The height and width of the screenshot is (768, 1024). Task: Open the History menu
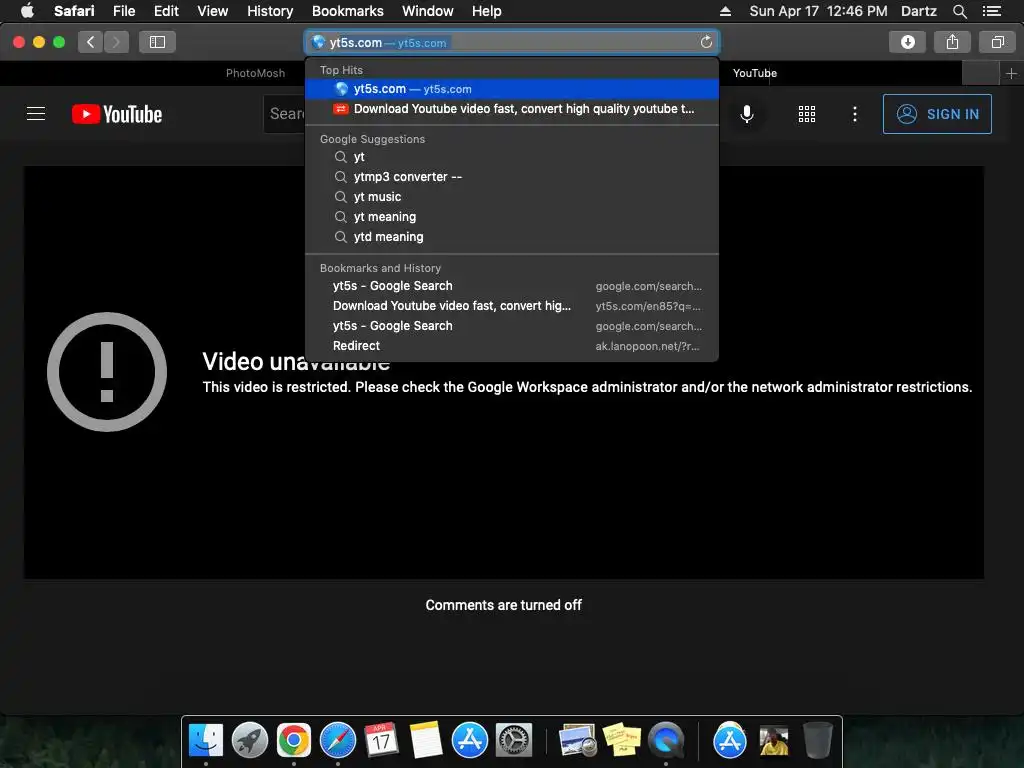click(x=270, y=11)
